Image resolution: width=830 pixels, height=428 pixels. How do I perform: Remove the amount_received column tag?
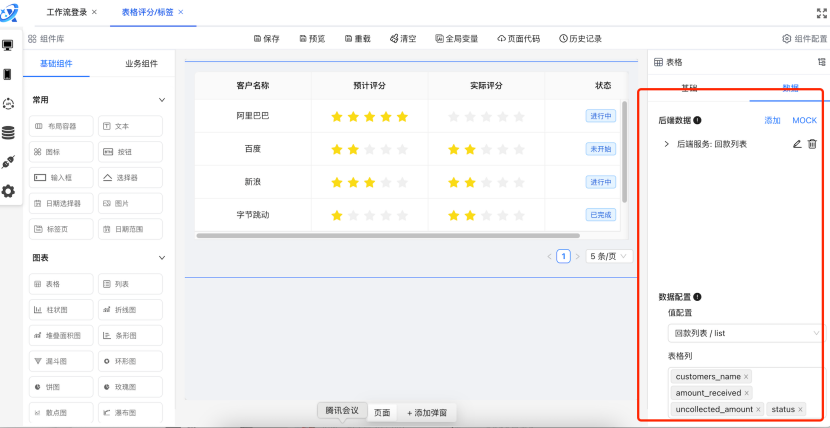click(x=746, y=393)
